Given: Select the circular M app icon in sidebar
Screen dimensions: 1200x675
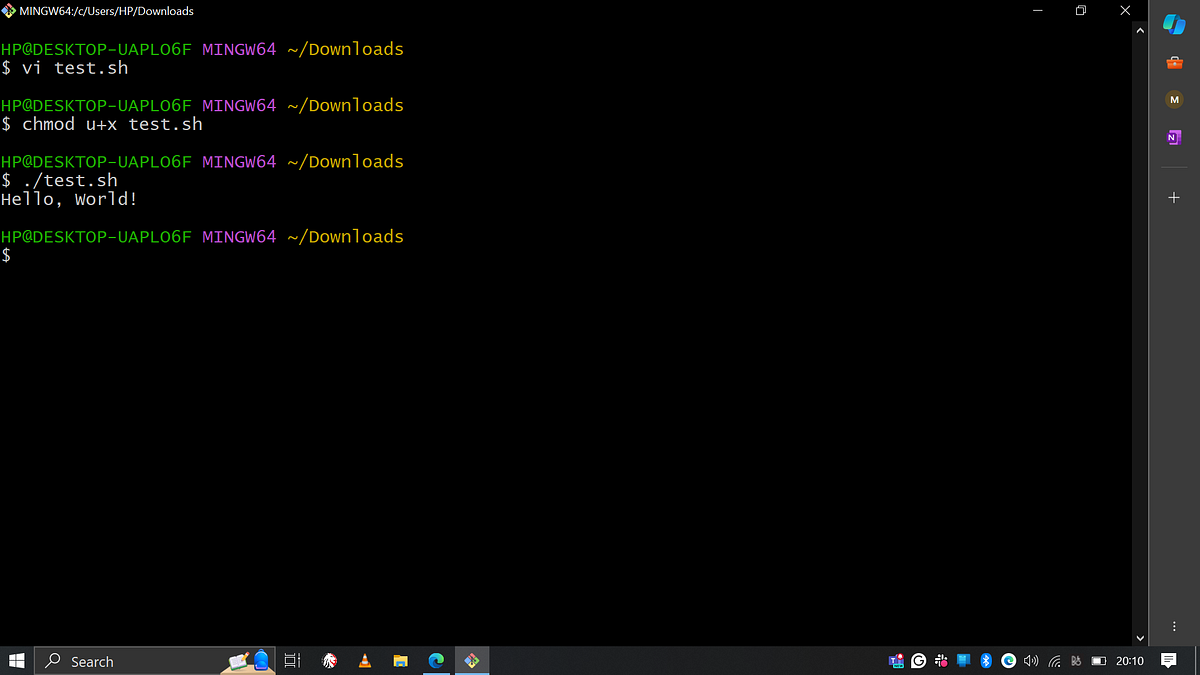Looking at the screenshot, I should [x=1174, y=99].
